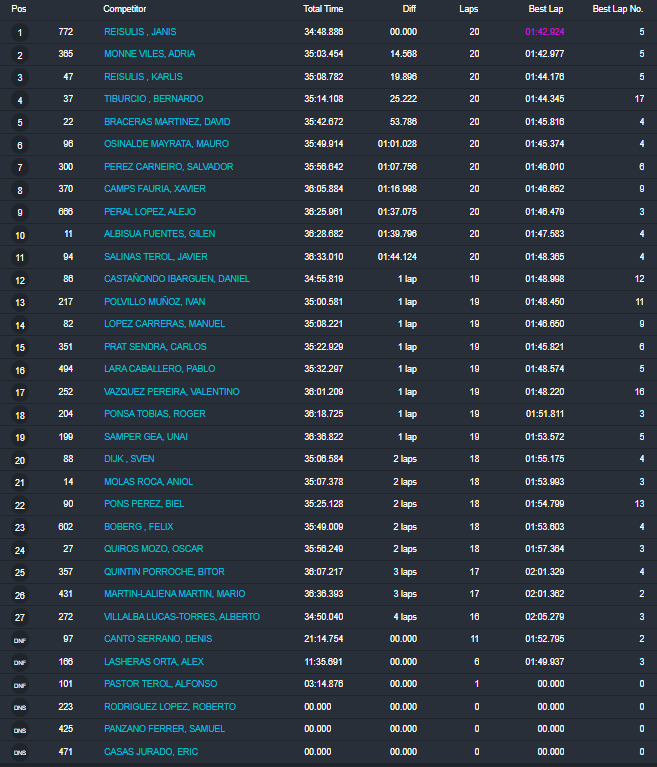This screenshot has height=767, width=657.
Task: Click the Competitor column header
Action: 126,9
